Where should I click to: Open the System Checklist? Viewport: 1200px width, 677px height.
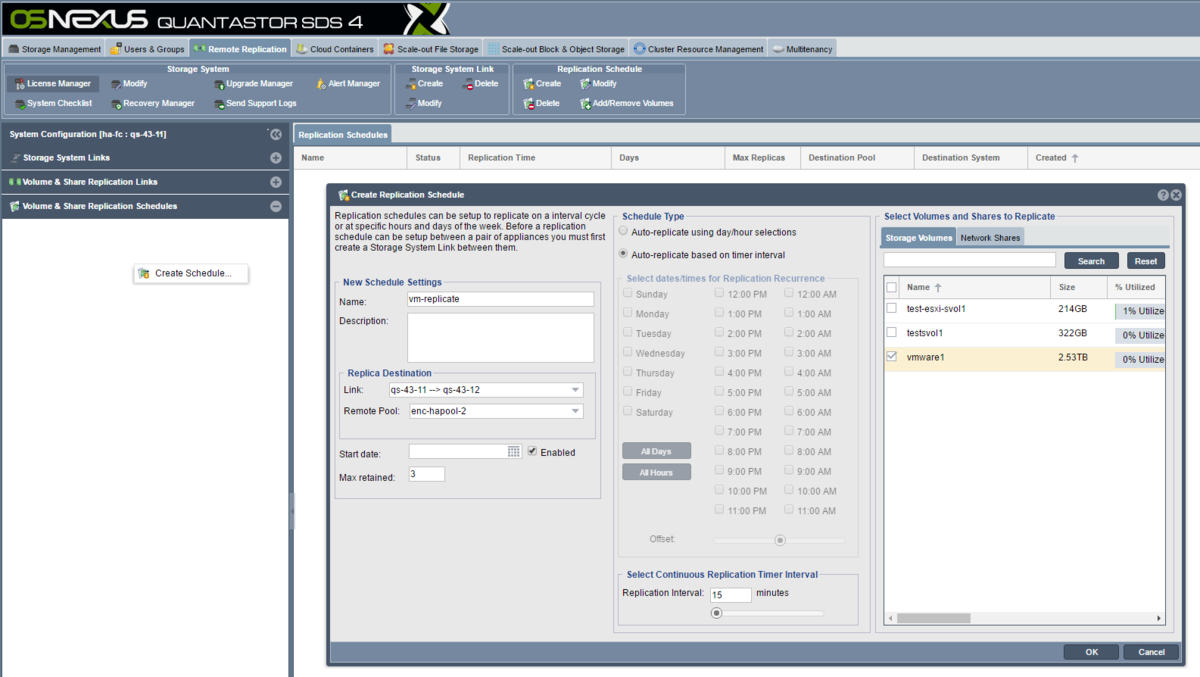53,103
